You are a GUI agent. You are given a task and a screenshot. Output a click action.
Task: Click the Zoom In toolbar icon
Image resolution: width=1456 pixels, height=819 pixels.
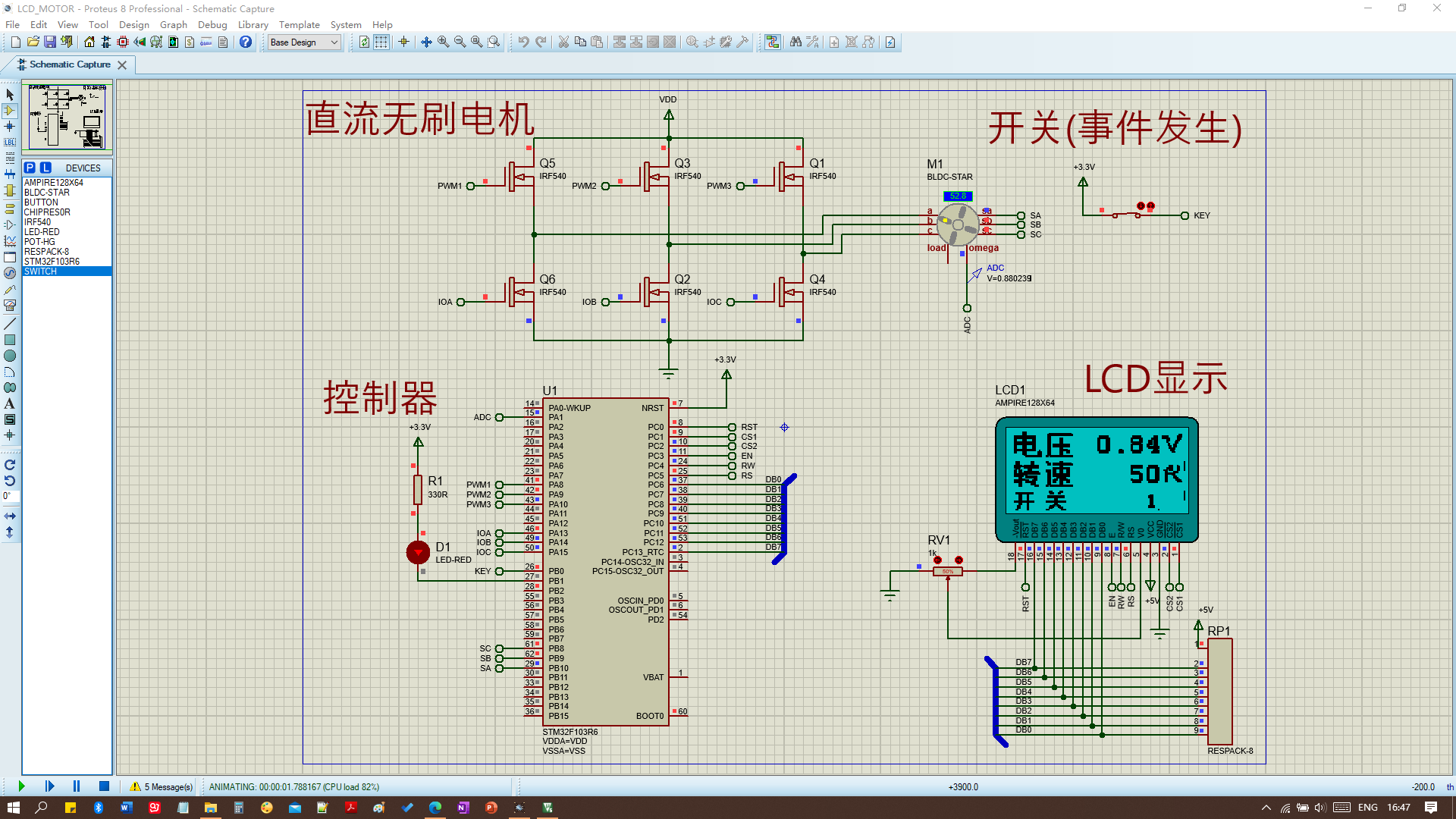pyautogui.click(x=443, y=42)
